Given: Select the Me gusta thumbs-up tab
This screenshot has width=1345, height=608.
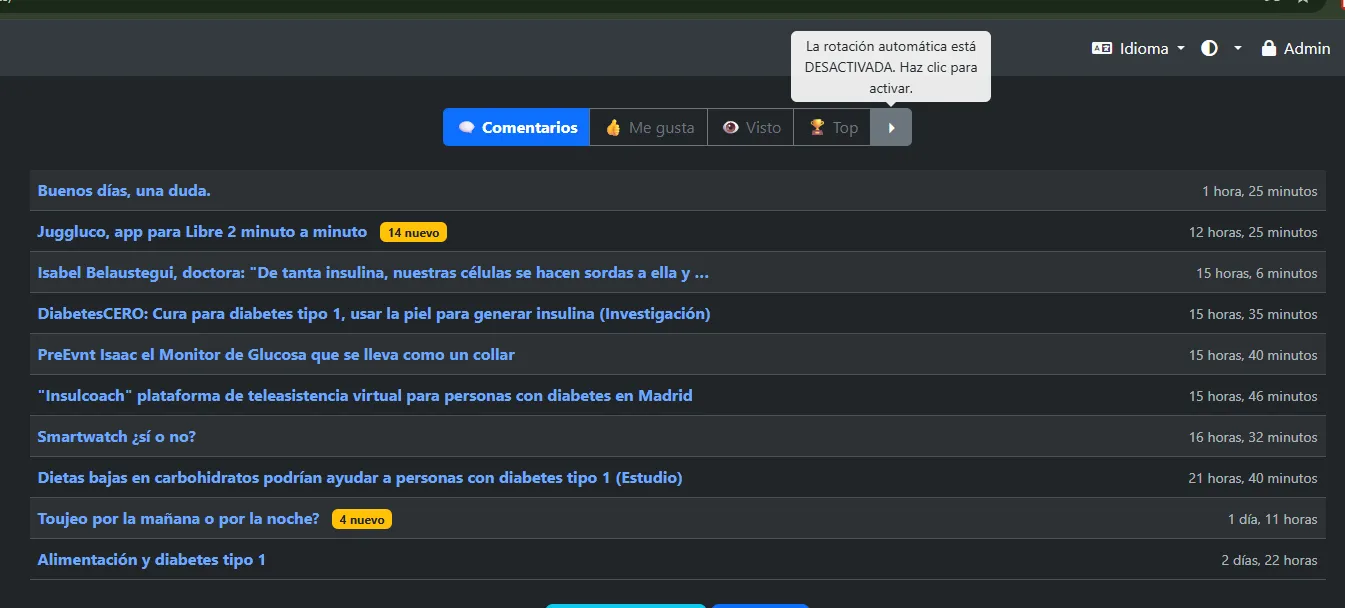Looking at the screenshot, I should click(x=648, y=127).
